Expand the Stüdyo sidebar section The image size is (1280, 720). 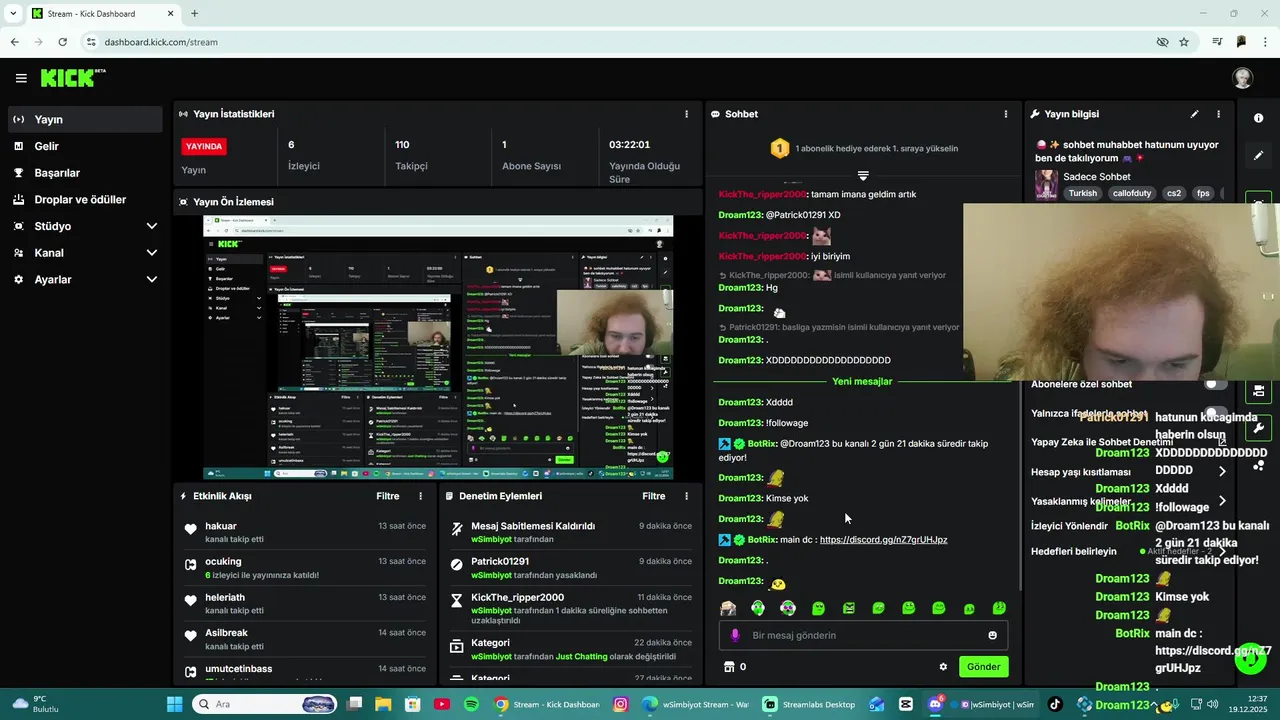[152, 226]
